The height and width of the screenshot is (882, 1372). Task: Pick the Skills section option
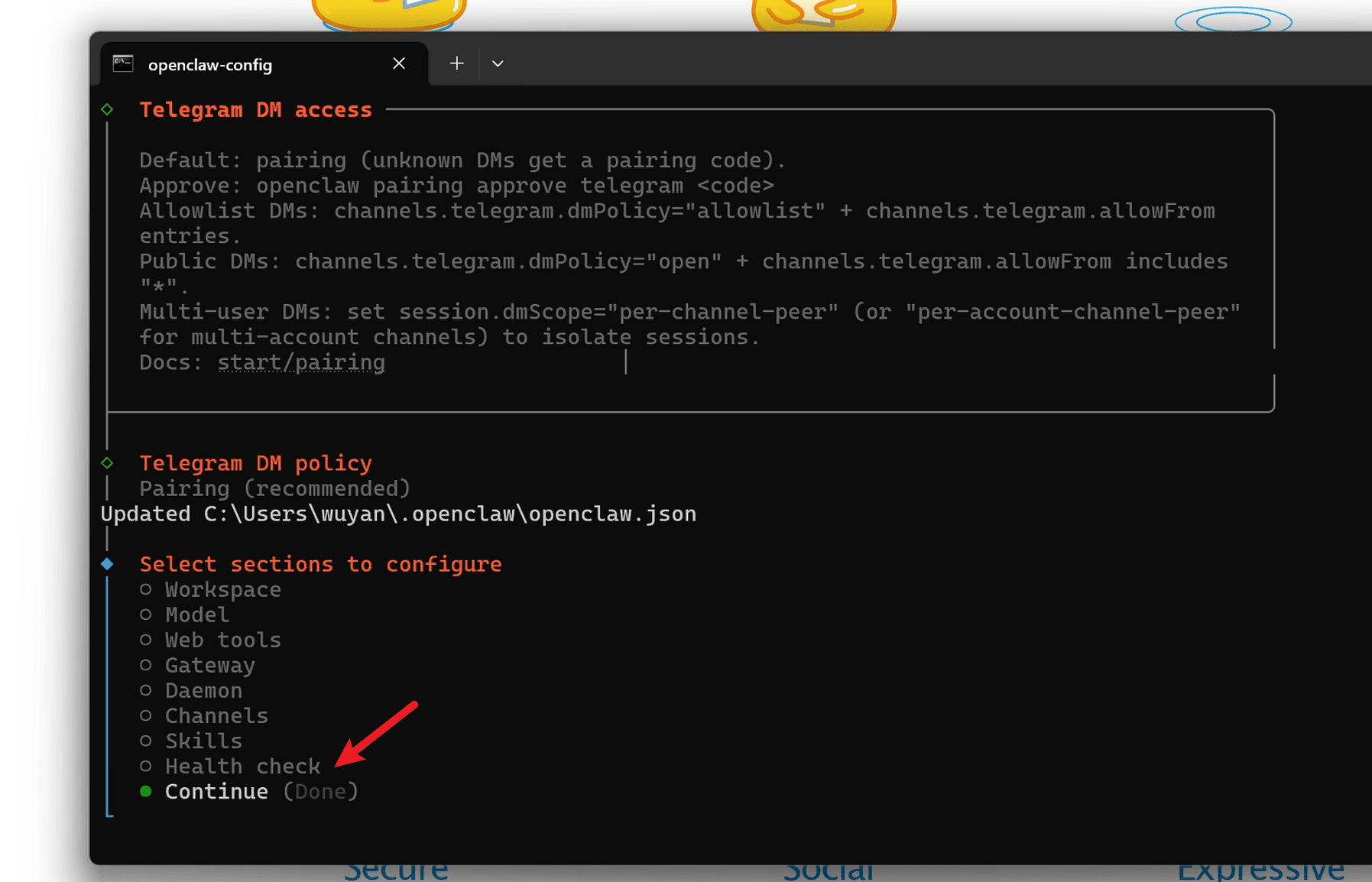tap(203, 741)
